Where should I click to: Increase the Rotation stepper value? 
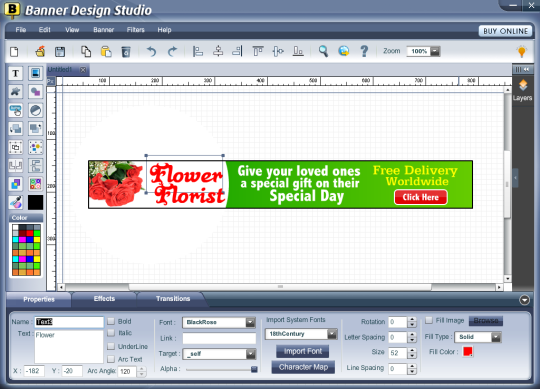tap(412, 319)
